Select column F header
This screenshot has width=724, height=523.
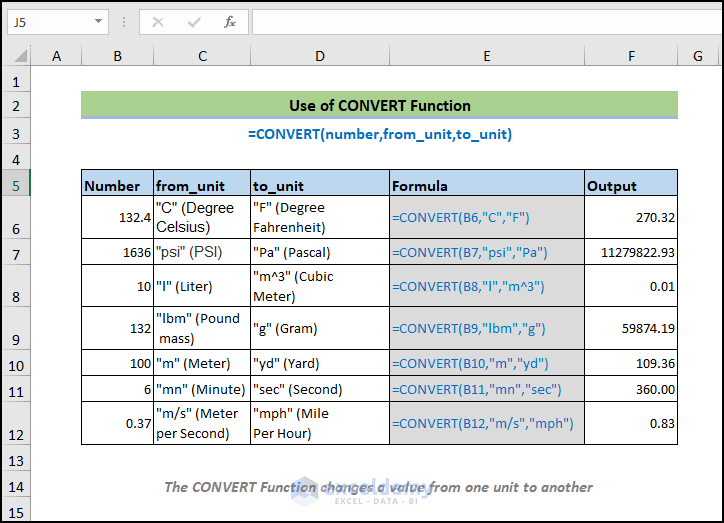[x=631, y=56]
